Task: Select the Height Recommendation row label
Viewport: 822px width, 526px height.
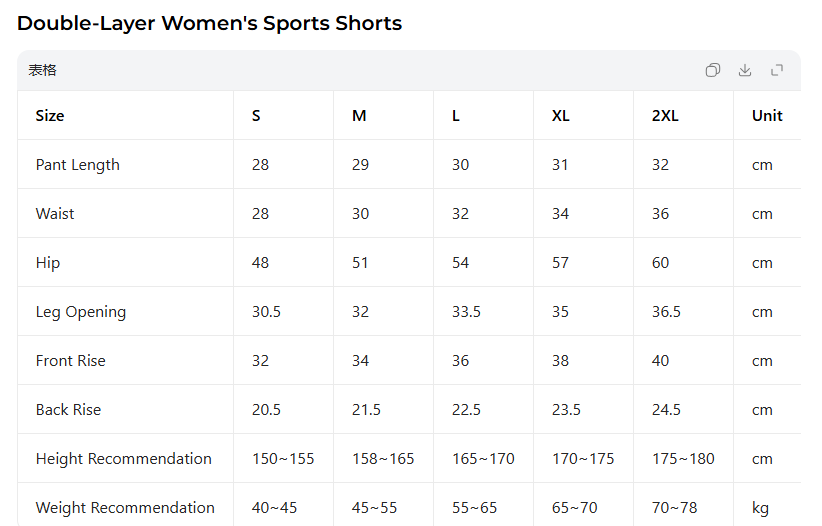Action: coord(124,459)
